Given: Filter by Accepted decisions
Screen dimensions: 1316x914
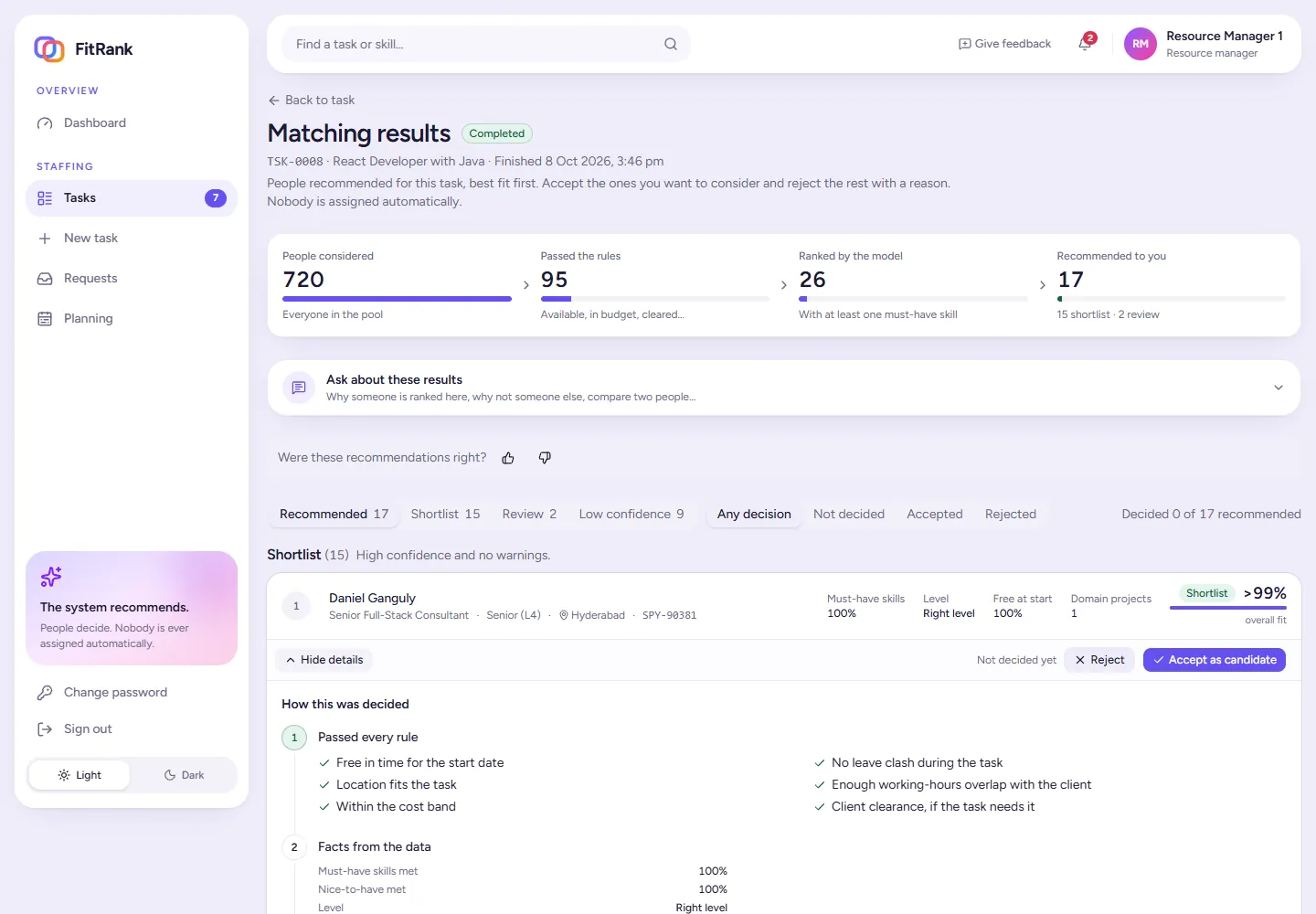Looking at the screenshot, I should (935, 515).
